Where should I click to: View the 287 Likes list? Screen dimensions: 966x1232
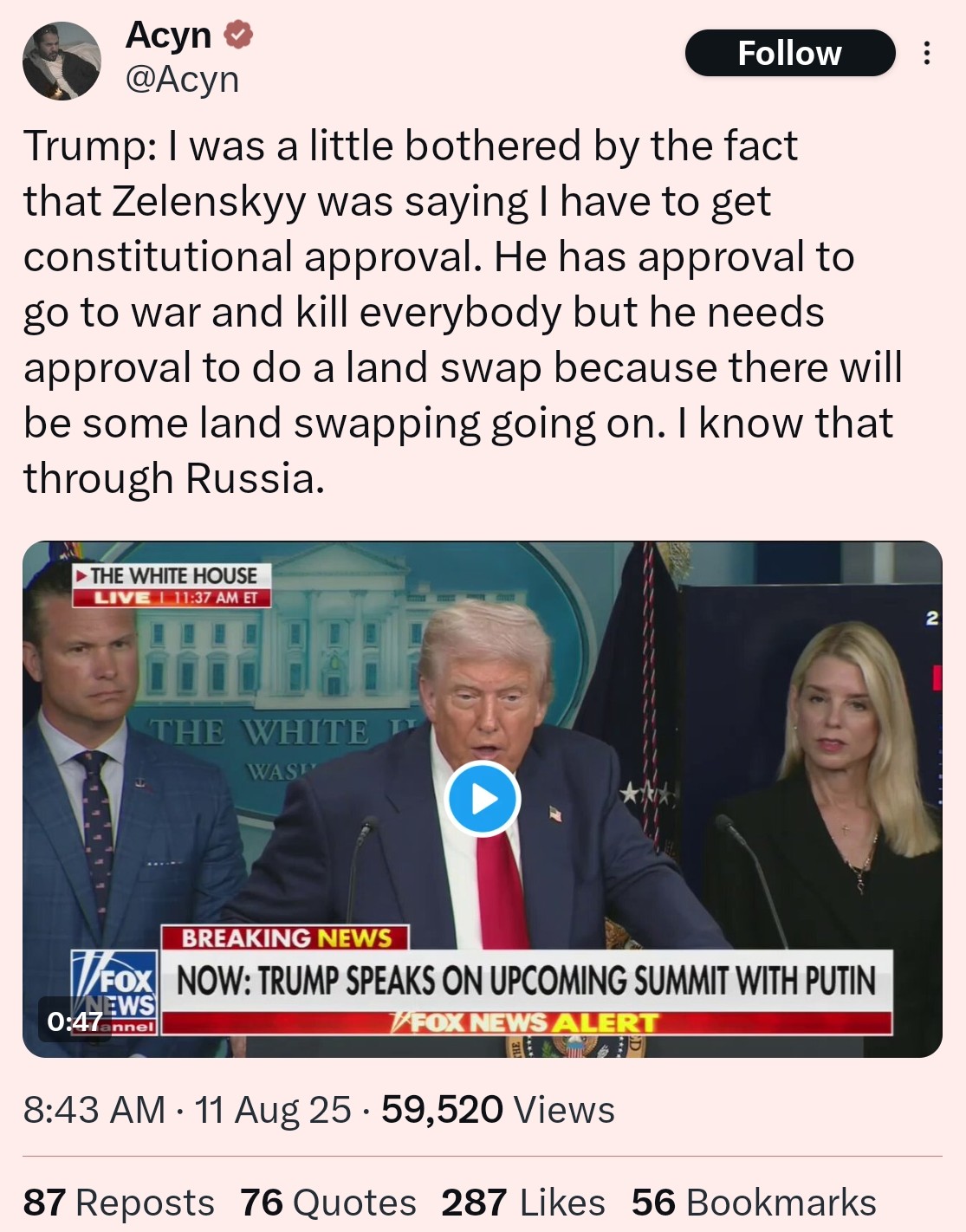point(523,1203)
